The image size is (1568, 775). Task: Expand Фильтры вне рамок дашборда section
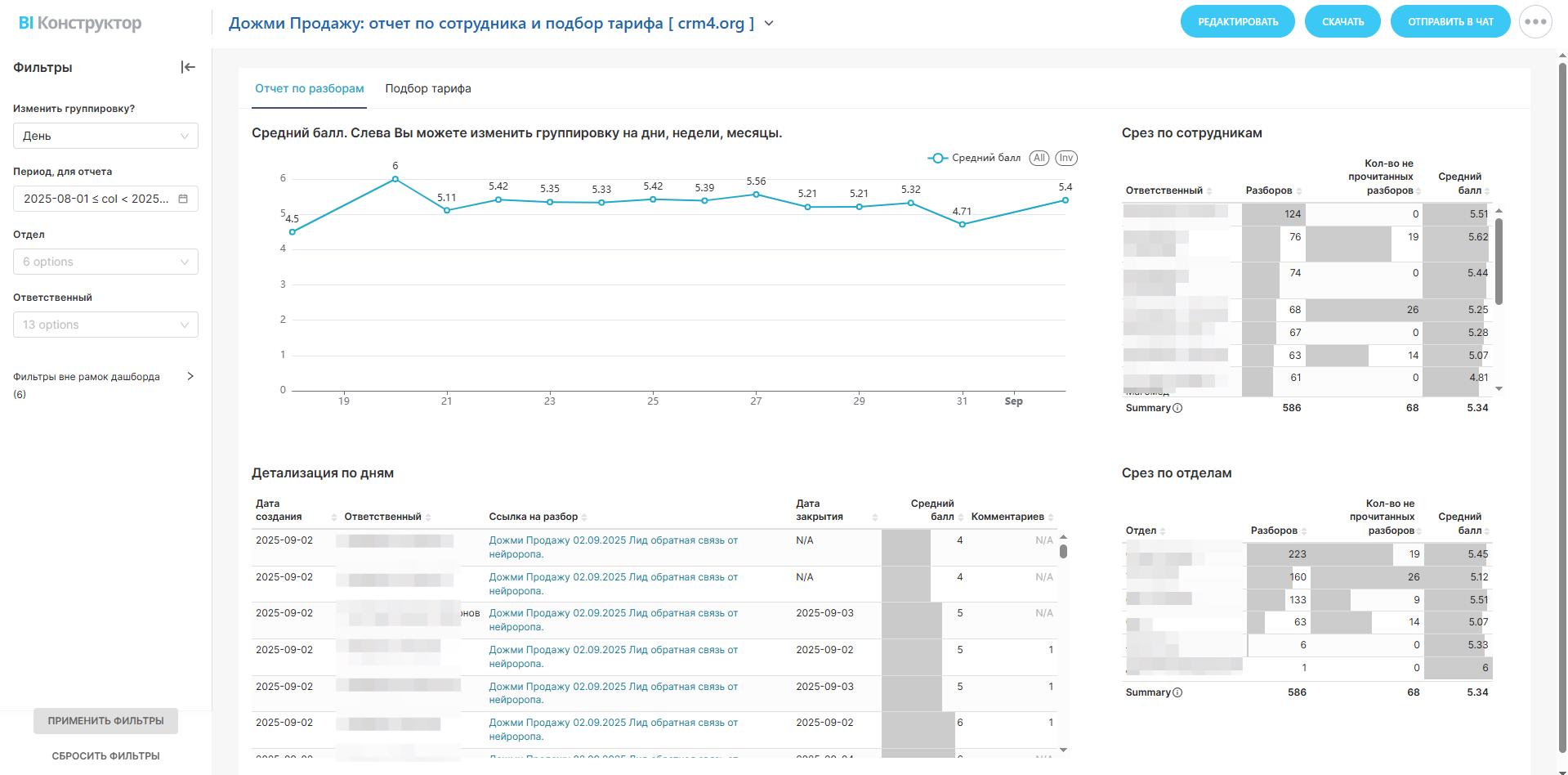pos(190,377)
